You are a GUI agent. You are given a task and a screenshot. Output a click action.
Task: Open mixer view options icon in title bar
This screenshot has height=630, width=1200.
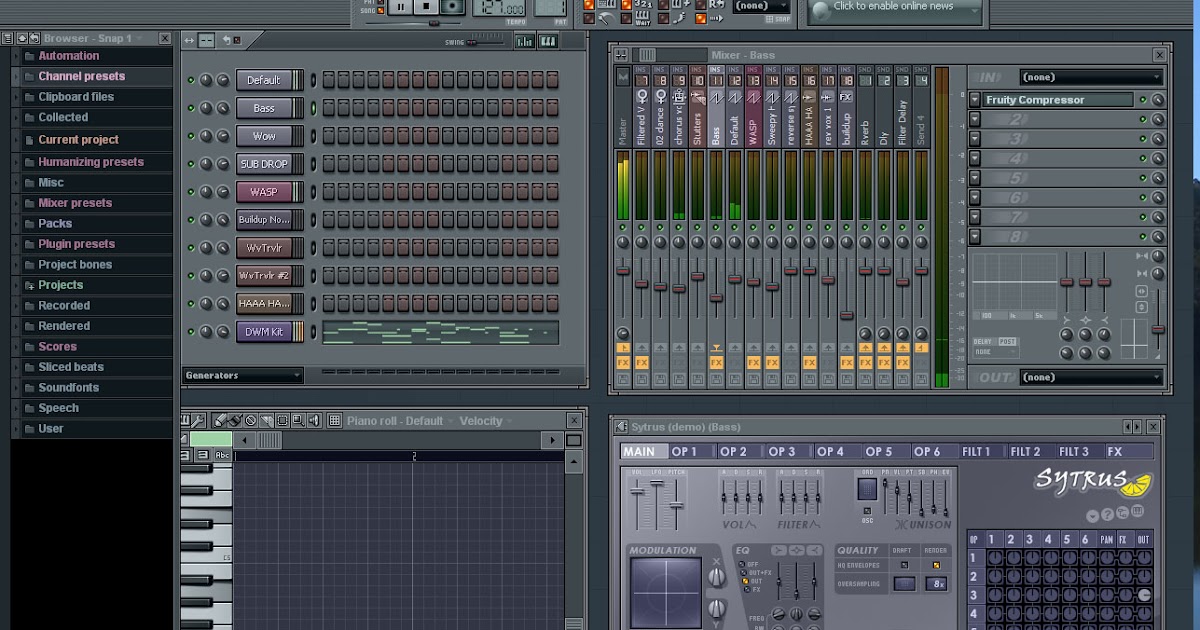pos(621,55)
